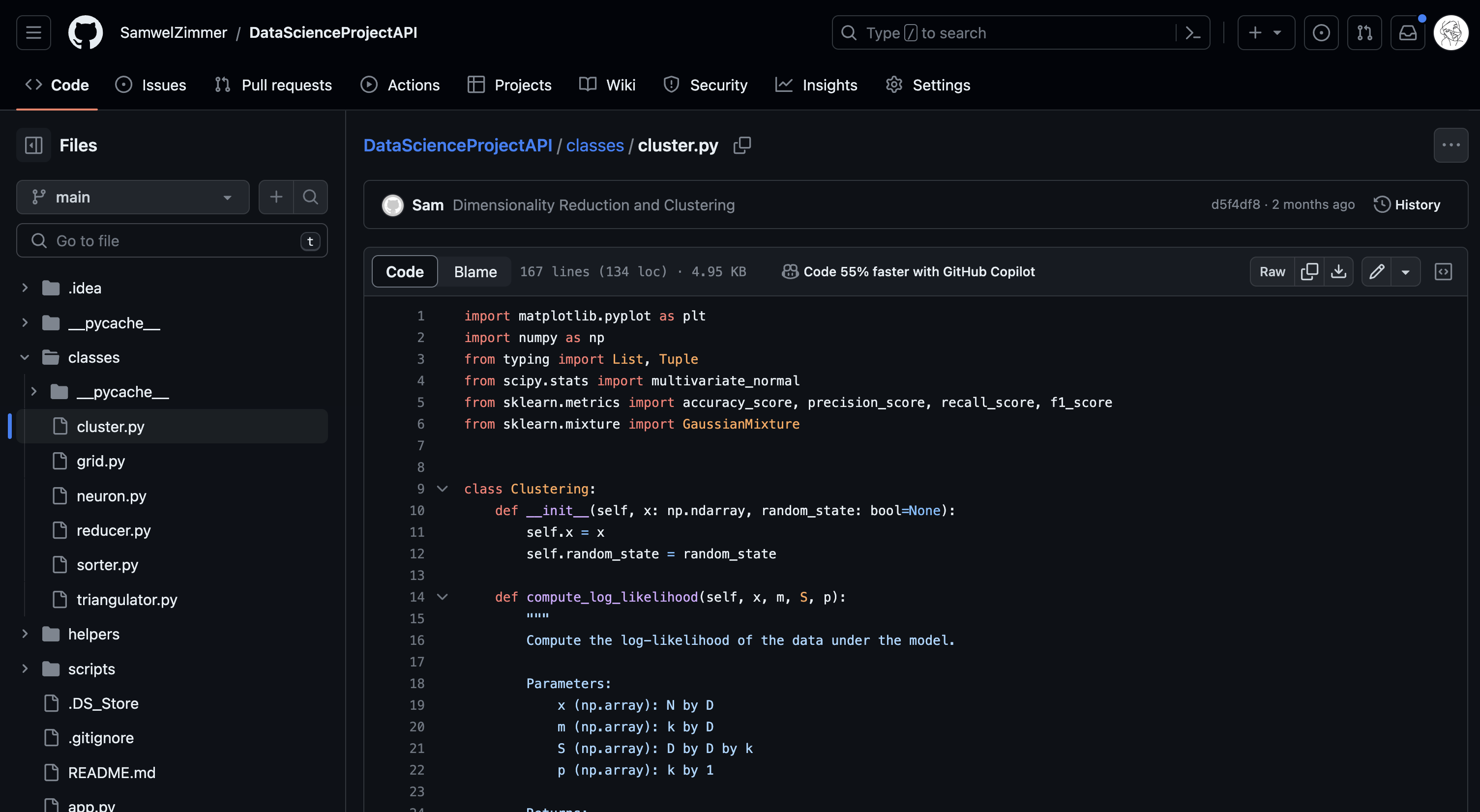
Task: Click the GitHub logo
Action: (x=86, y=32)
